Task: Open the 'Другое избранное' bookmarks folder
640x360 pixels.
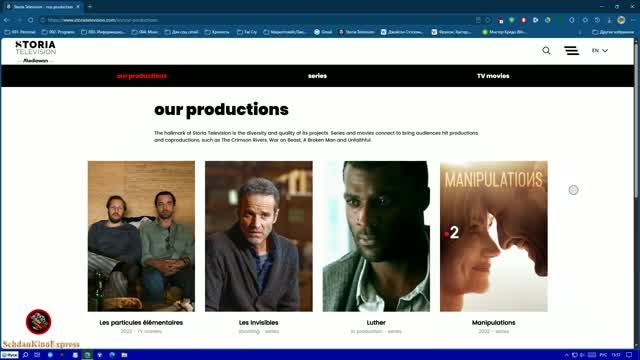Action: point(613,32)
